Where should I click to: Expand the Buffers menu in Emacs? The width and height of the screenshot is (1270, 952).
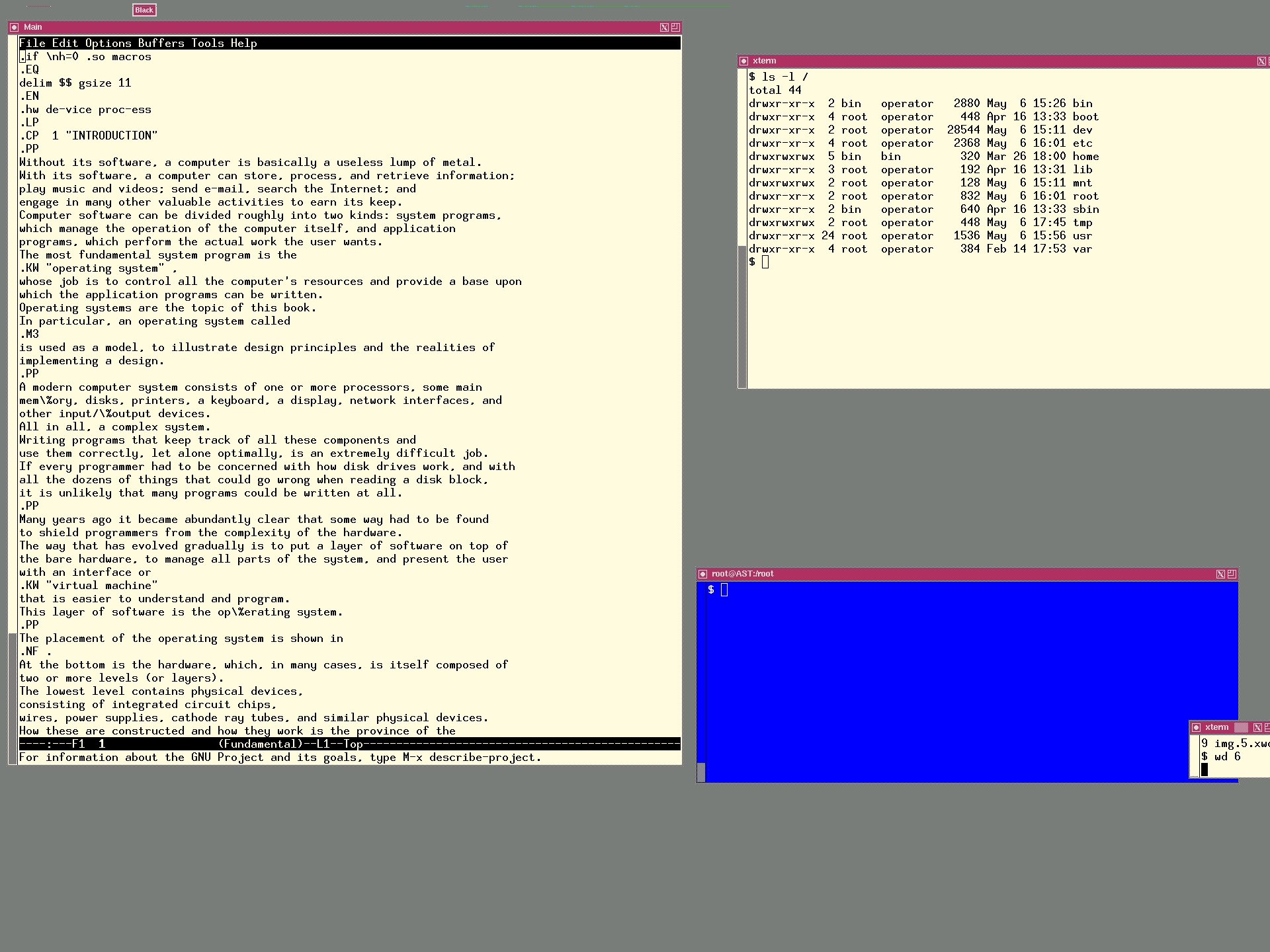point(161,43)
